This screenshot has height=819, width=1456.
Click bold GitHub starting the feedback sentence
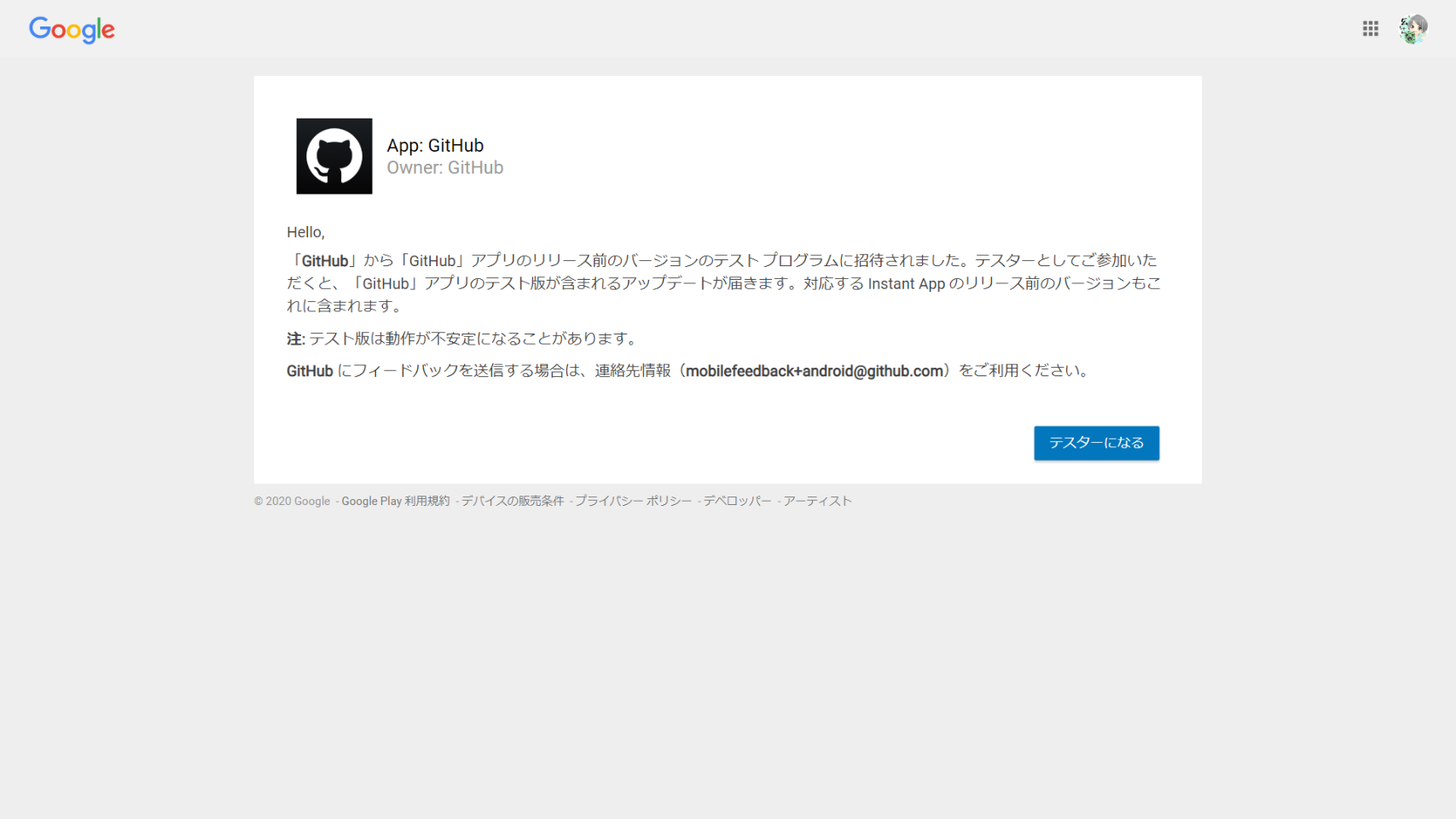(310, 371)
